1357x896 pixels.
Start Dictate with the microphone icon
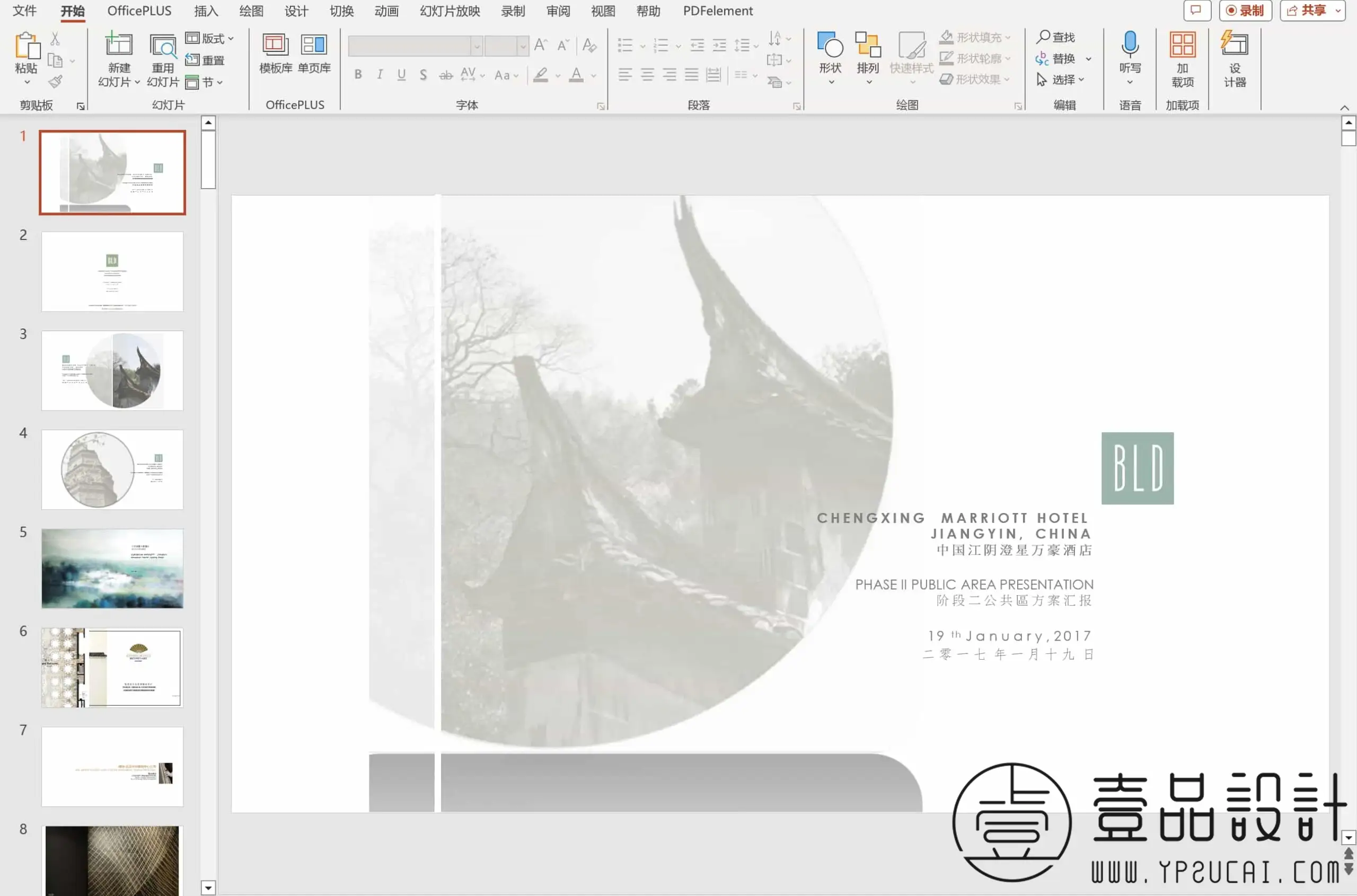coord(1130,45)
